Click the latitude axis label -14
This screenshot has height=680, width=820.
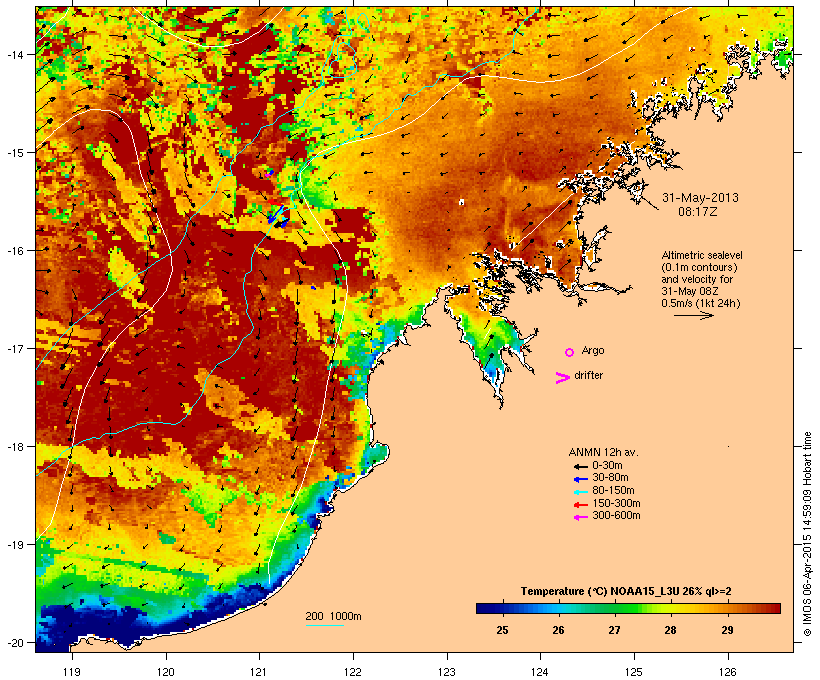pos(14,54)
